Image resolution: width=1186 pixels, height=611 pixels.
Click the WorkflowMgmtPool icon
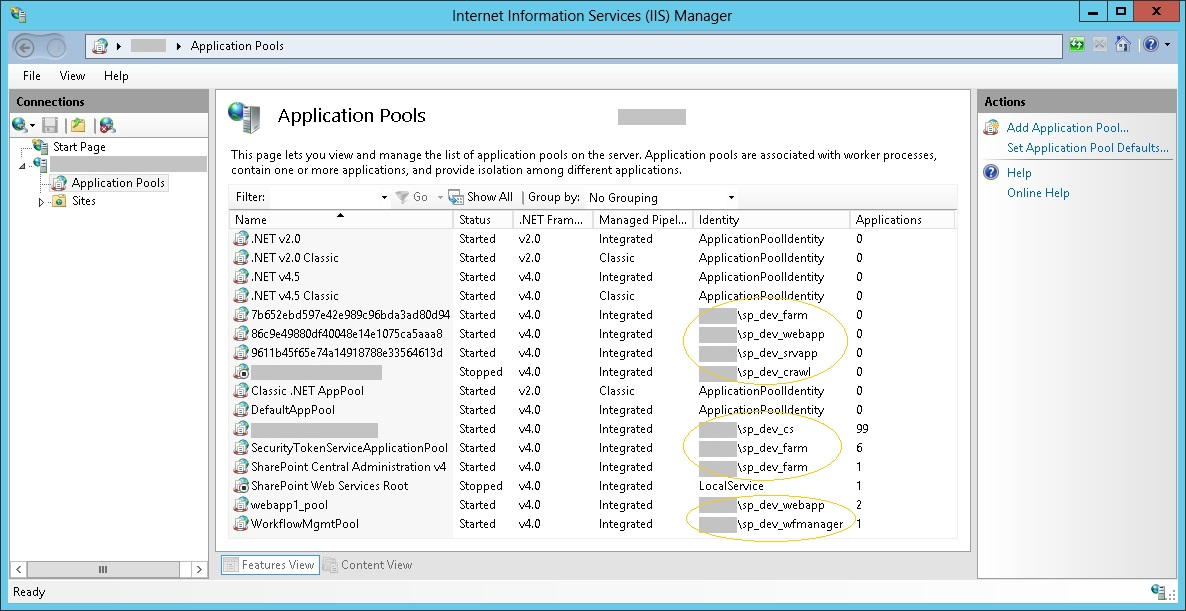(x=241, y=524)
